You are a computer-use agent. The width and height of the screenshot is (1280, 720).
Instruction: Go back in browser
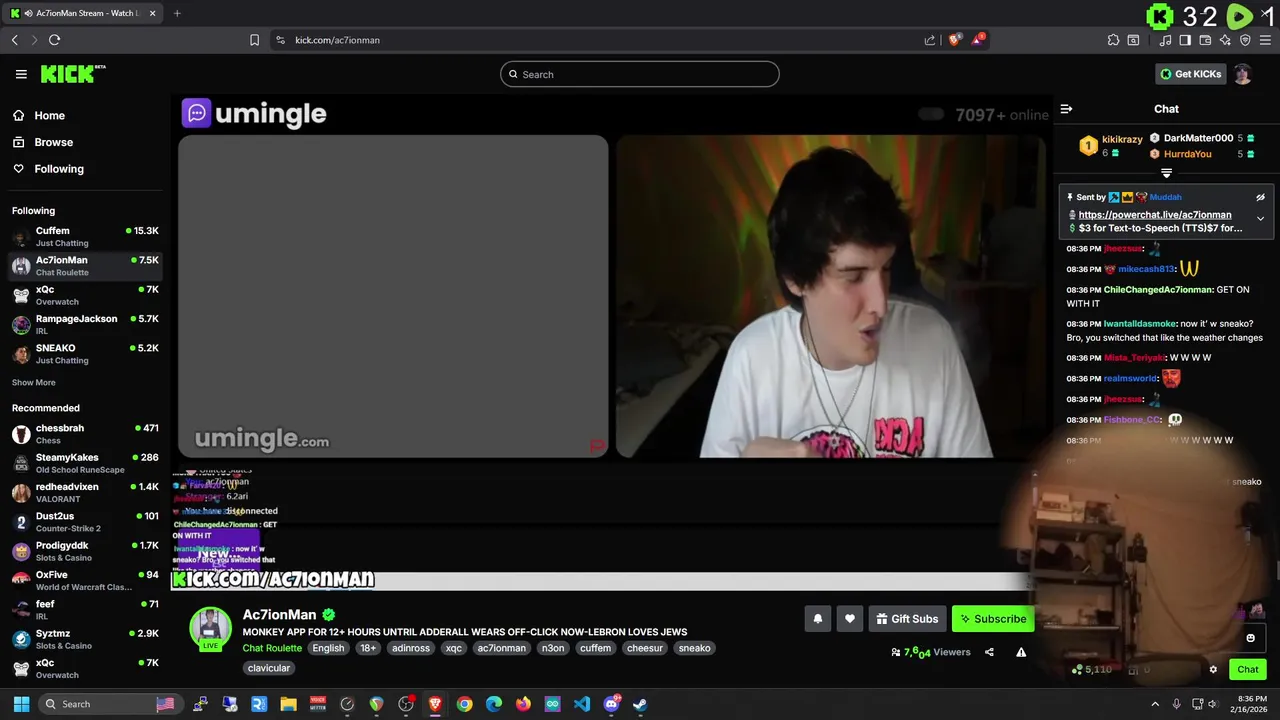pyautogui.click(x=14, y=40)
